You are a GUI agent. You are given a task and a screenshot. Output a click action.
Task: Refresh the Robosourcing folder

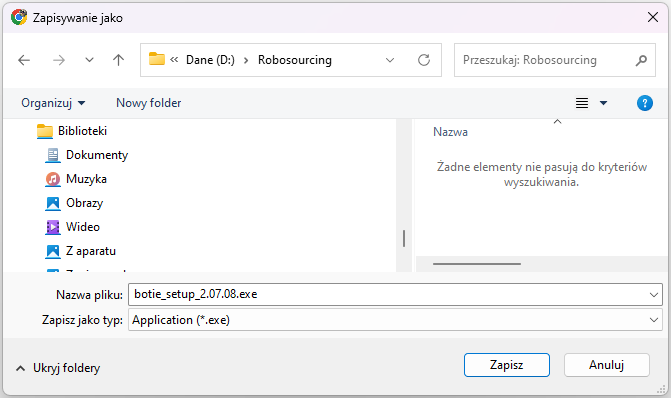424,60
